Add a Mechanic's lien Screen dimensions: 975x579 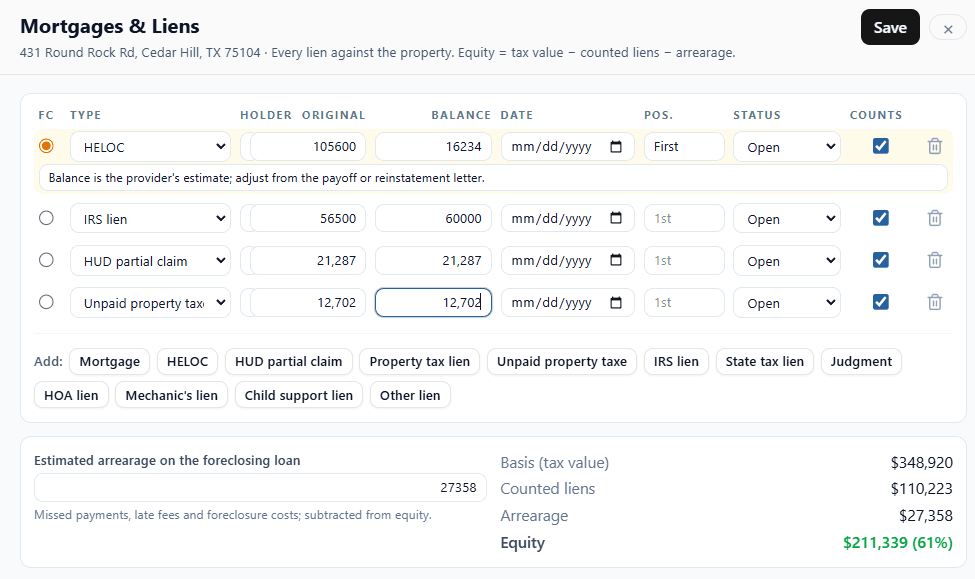(172, 396)
